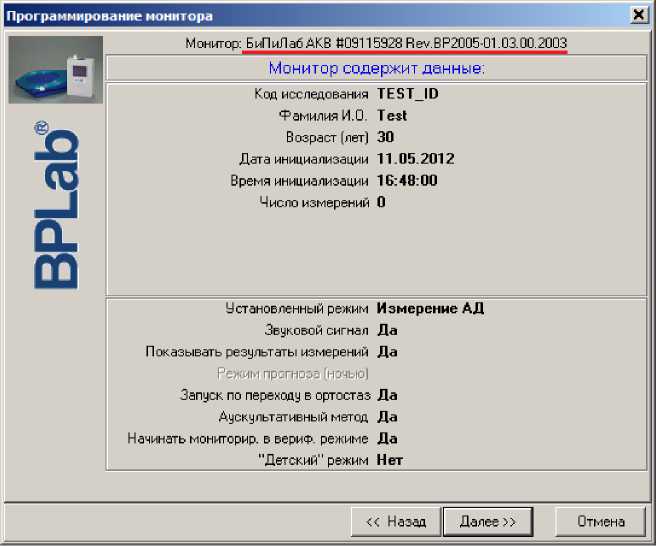This screenshot has width=656, height=546.
Task: Click the Звуковой сигнал value Да
Action: (x=387, y=330)
